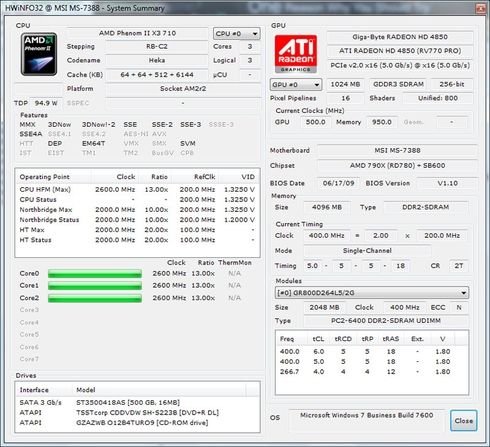Select the TSSTcorp CDDVDW drive row
The width and height of the screenshot is (490, 447).
(x=137, y=412)
